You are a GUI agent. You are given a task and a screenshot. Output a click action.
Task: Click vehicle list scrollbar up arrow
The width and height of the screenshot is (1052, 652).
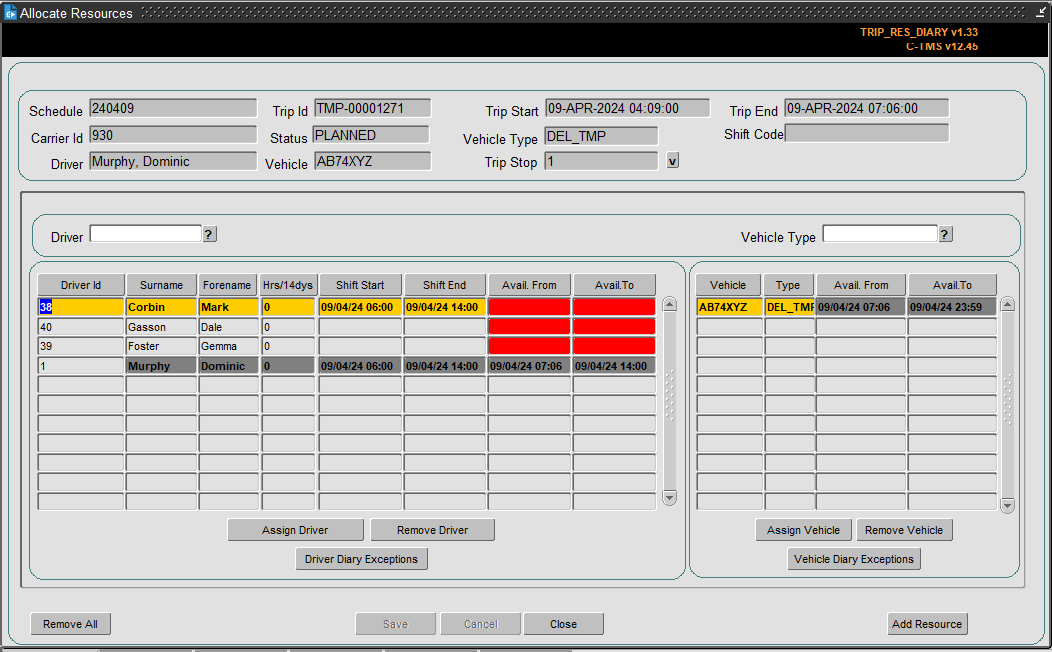coord(1007,304)
